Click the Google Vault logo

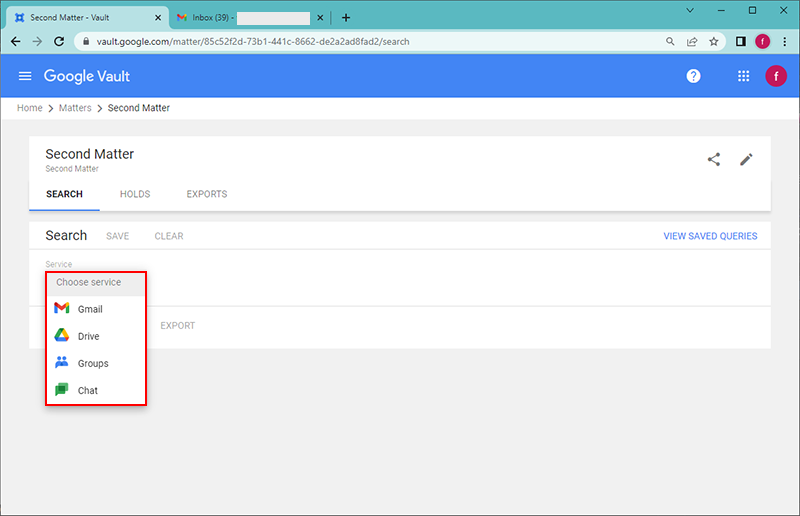(87, 76)
